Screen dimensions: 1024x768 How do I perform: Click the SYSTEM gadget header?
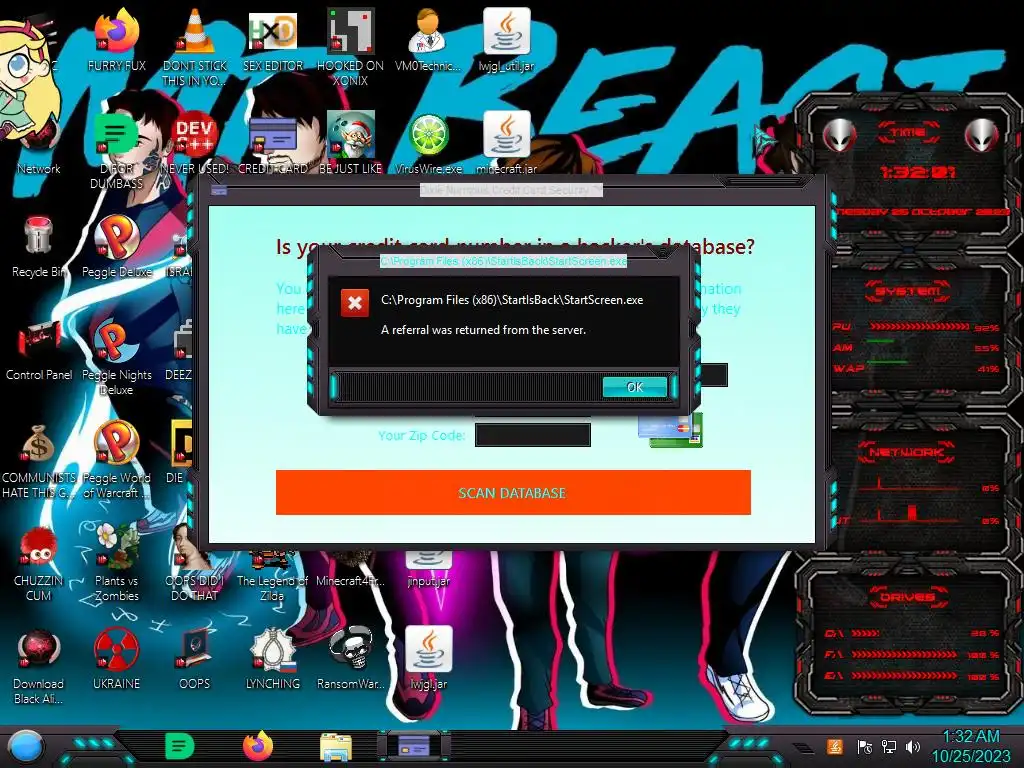tap(908, 291)
